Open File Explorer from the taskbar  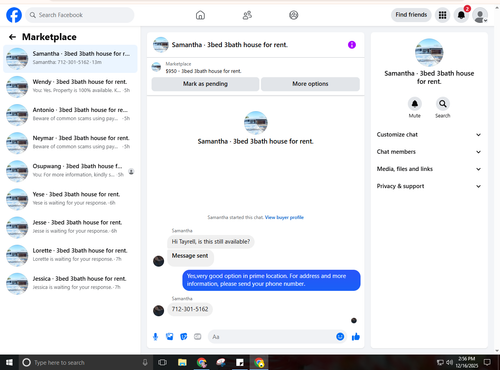[x=182, y=362]
